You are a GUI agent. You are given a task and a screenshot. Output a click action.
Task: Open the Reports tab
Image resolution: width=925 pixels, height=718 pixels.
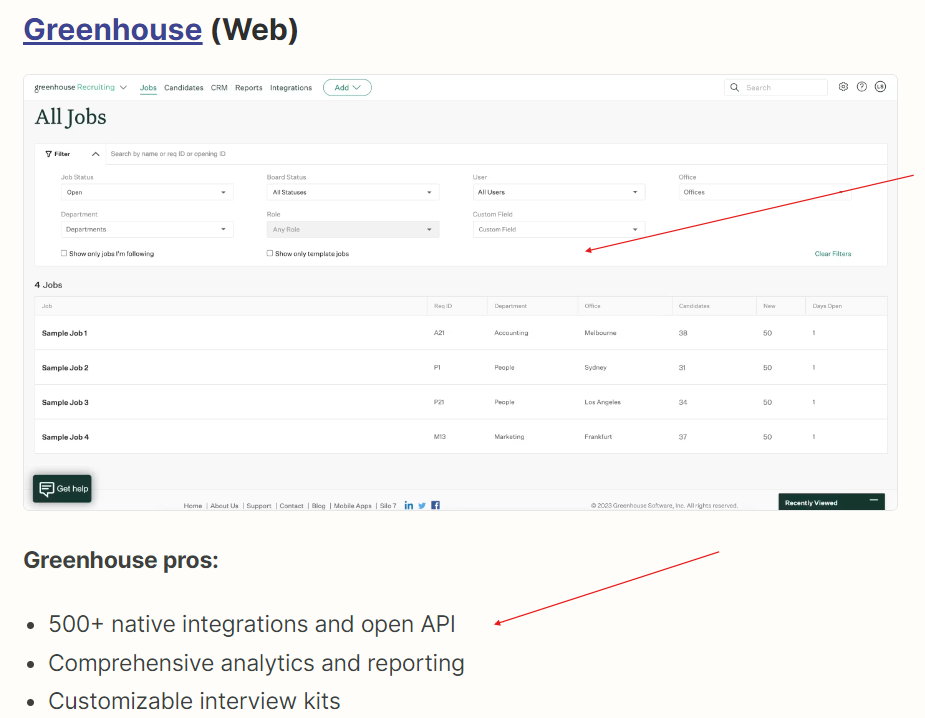click(x=248, y=88)
